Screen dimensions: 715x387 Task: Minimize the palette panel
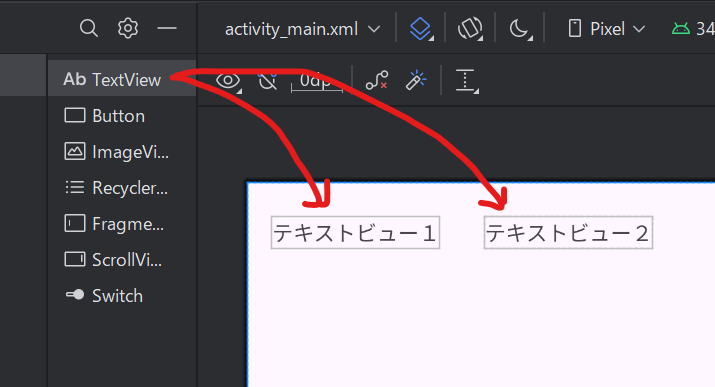(x=167, y=28)
